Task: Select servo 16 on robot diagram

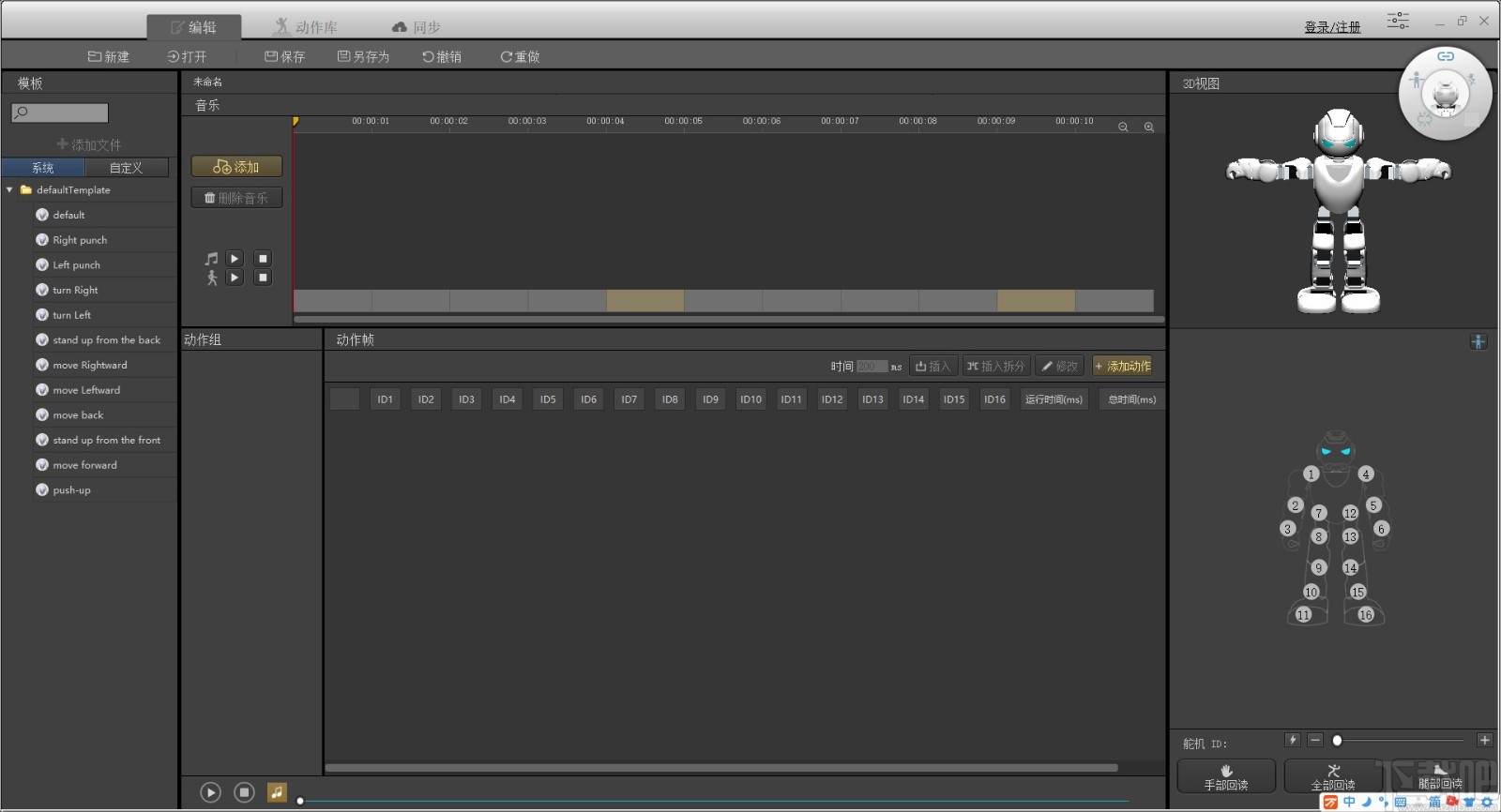Action: point(1366,615)
